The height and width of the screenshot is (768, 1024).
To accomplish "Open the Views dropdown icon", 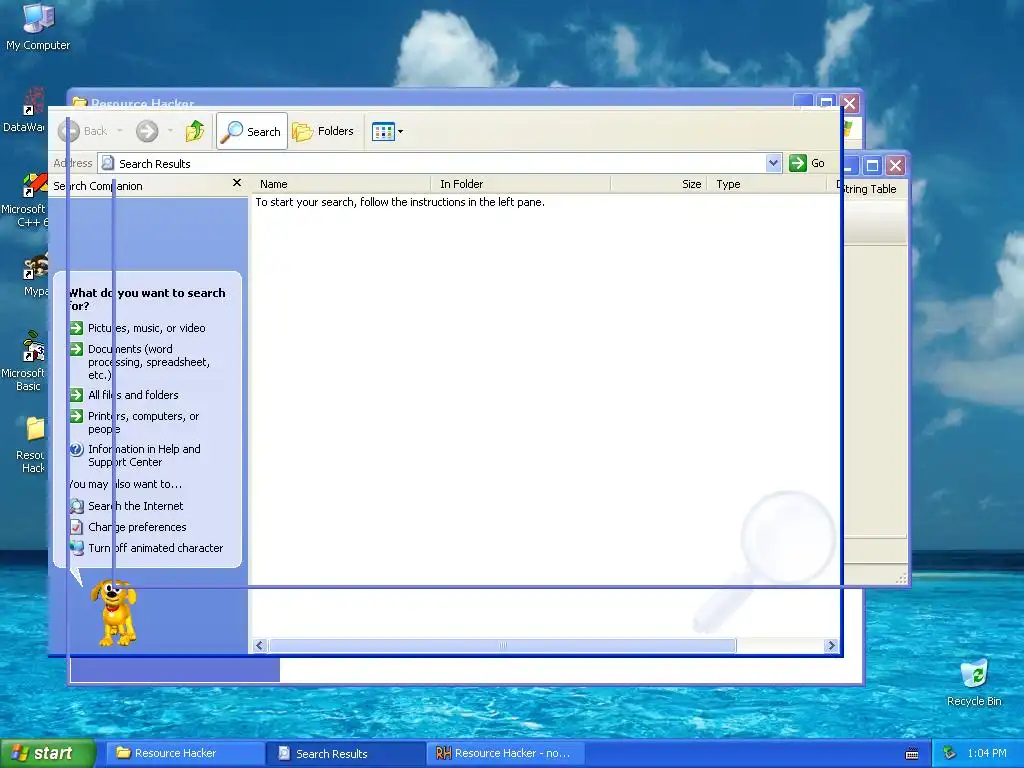I will click(x=387, y=131).
